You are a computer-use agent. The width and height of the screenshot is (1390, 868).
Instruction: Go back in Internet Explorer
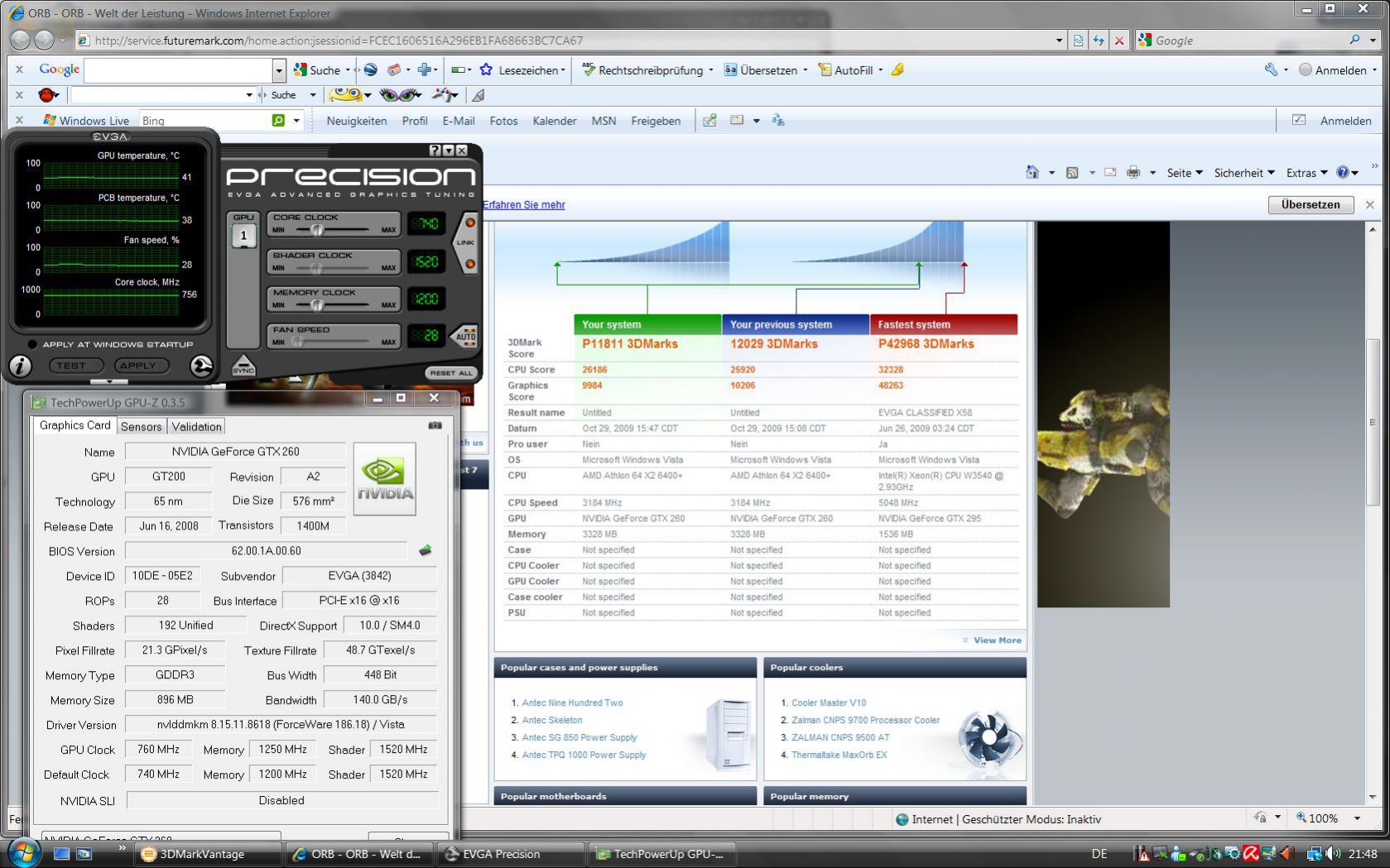point(21,40)
